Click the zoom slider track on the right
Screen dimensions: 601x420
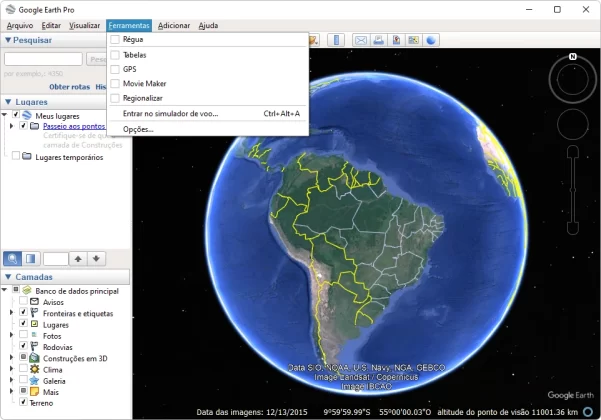[x=573, y=189]
